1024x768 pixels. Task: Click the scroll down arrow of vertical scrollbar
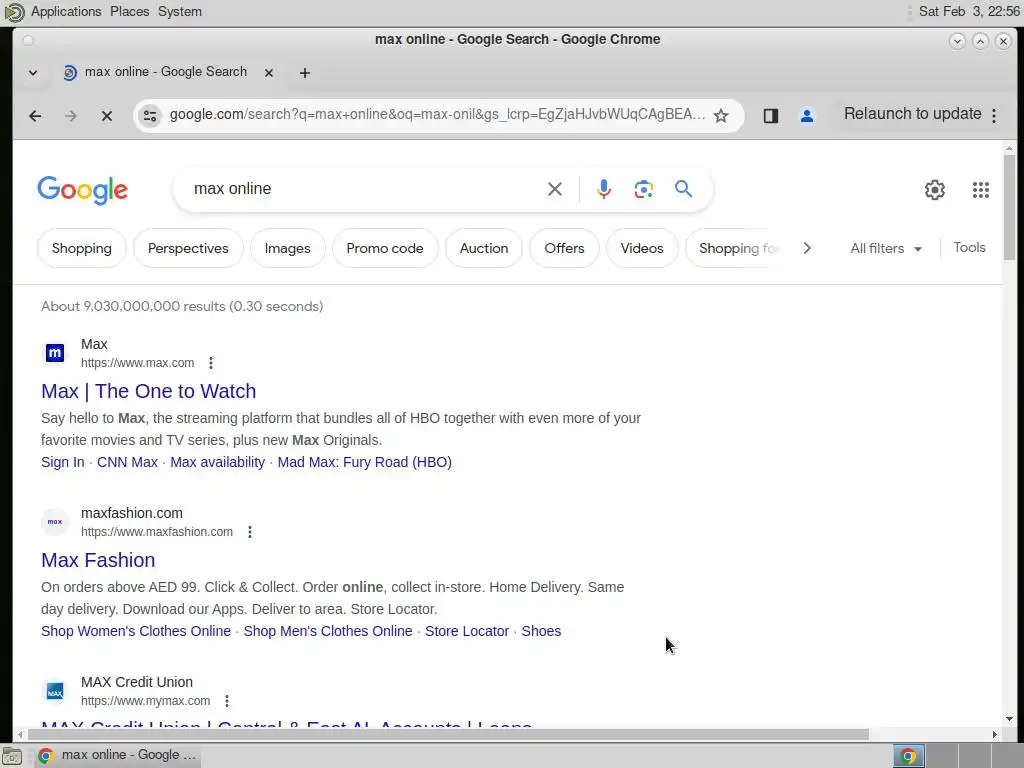[1010, 719]
